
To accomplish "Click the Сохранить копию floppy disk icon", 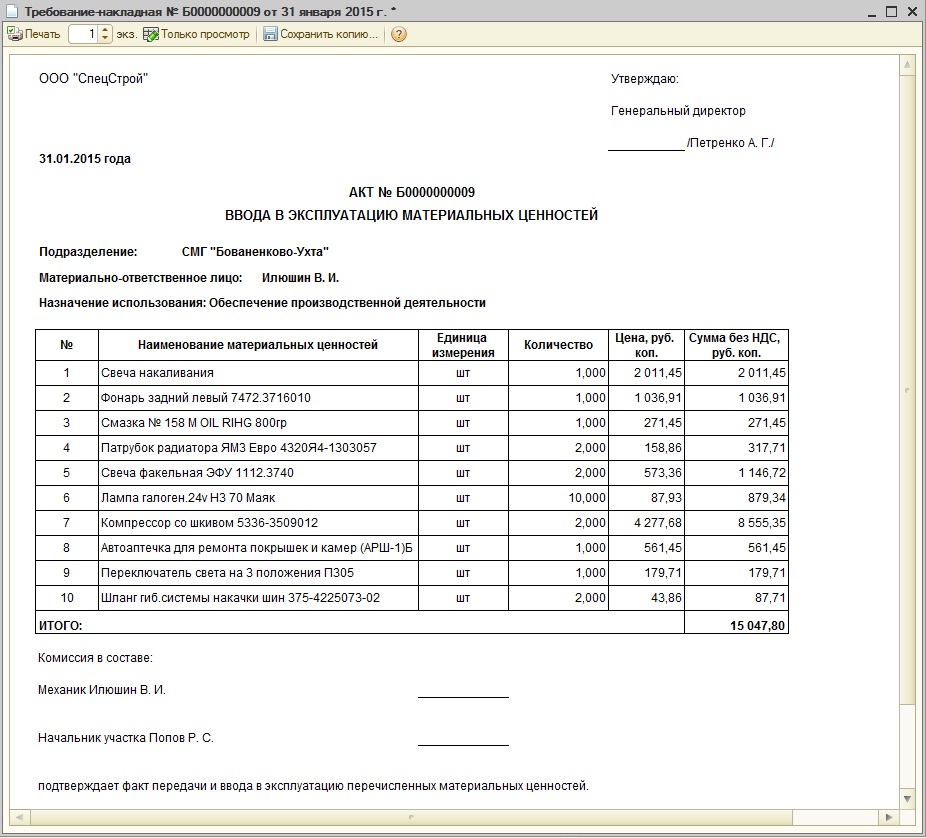I will point(270,34).
